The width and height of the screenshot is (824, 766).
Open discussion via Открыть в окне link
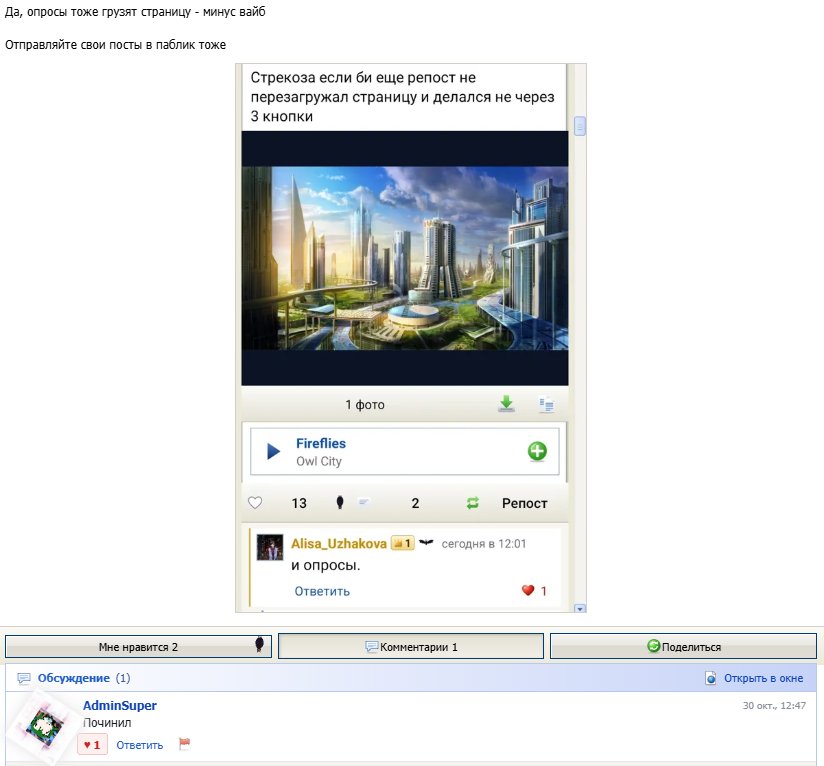(764, 678)
